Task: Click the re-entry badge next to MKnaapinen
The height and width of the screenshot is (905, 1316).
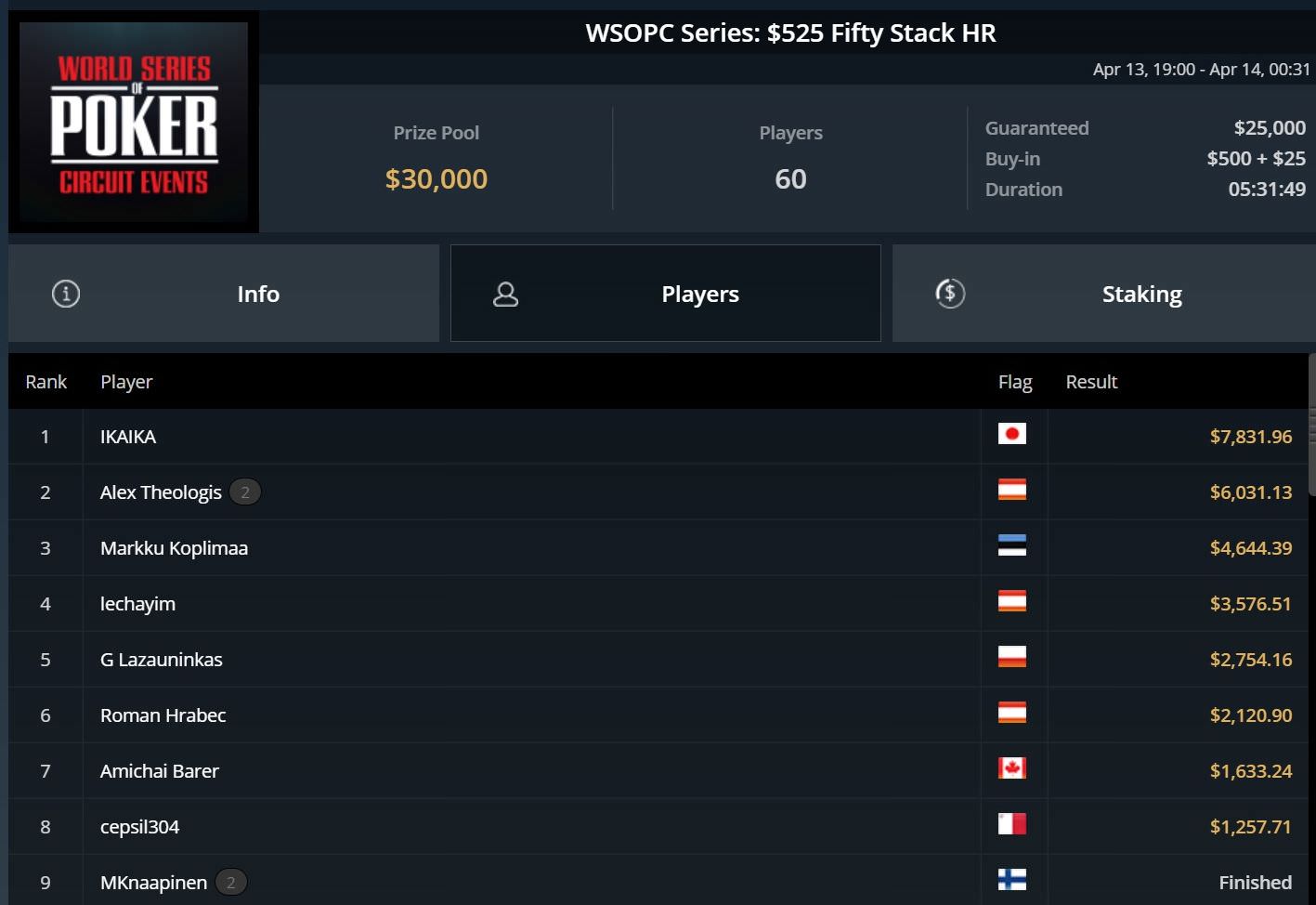Action: tap(231, 883)
